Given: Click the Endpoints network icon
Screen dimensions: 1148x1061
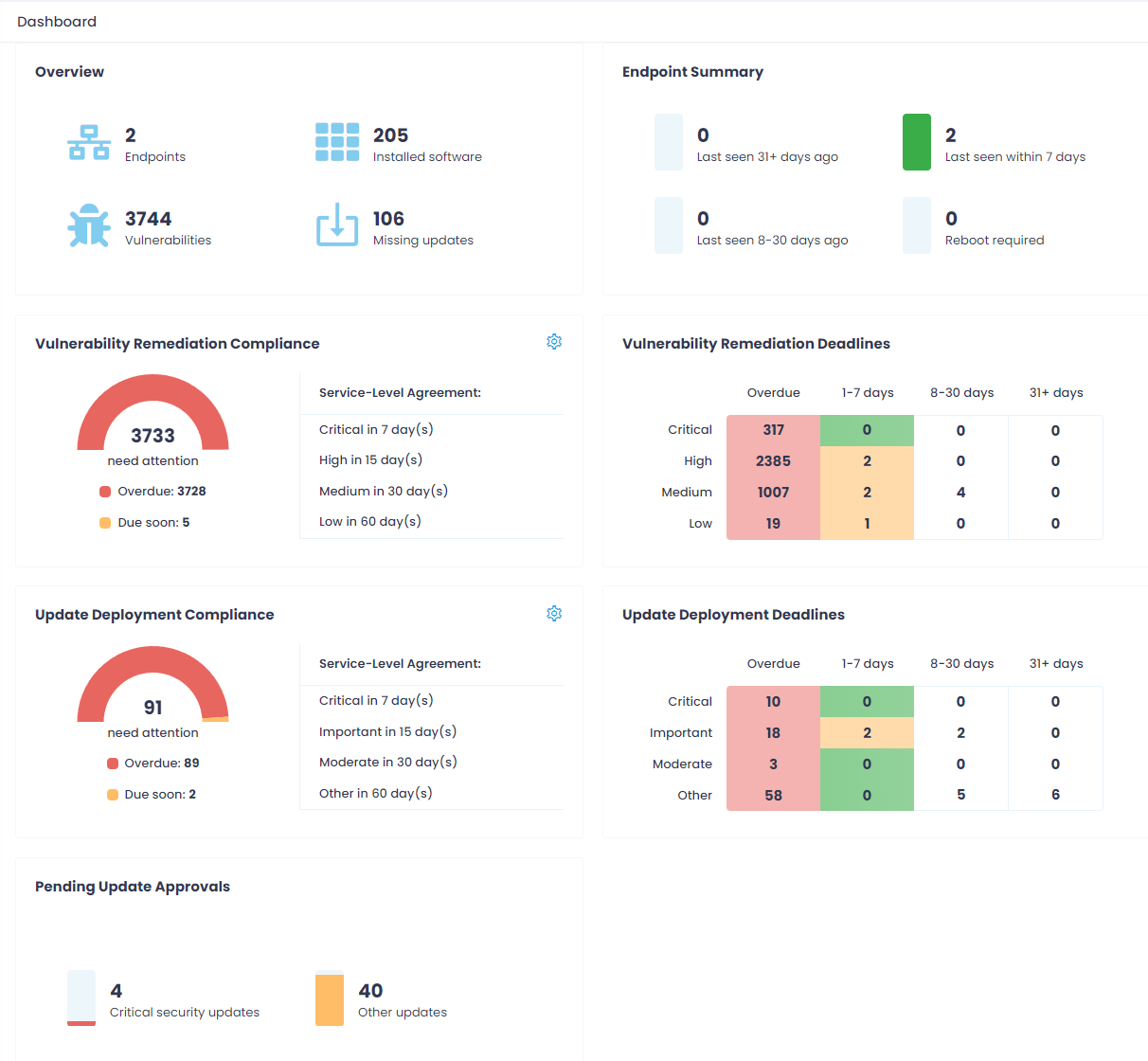Looking at the screenshot, I should 89,143.
